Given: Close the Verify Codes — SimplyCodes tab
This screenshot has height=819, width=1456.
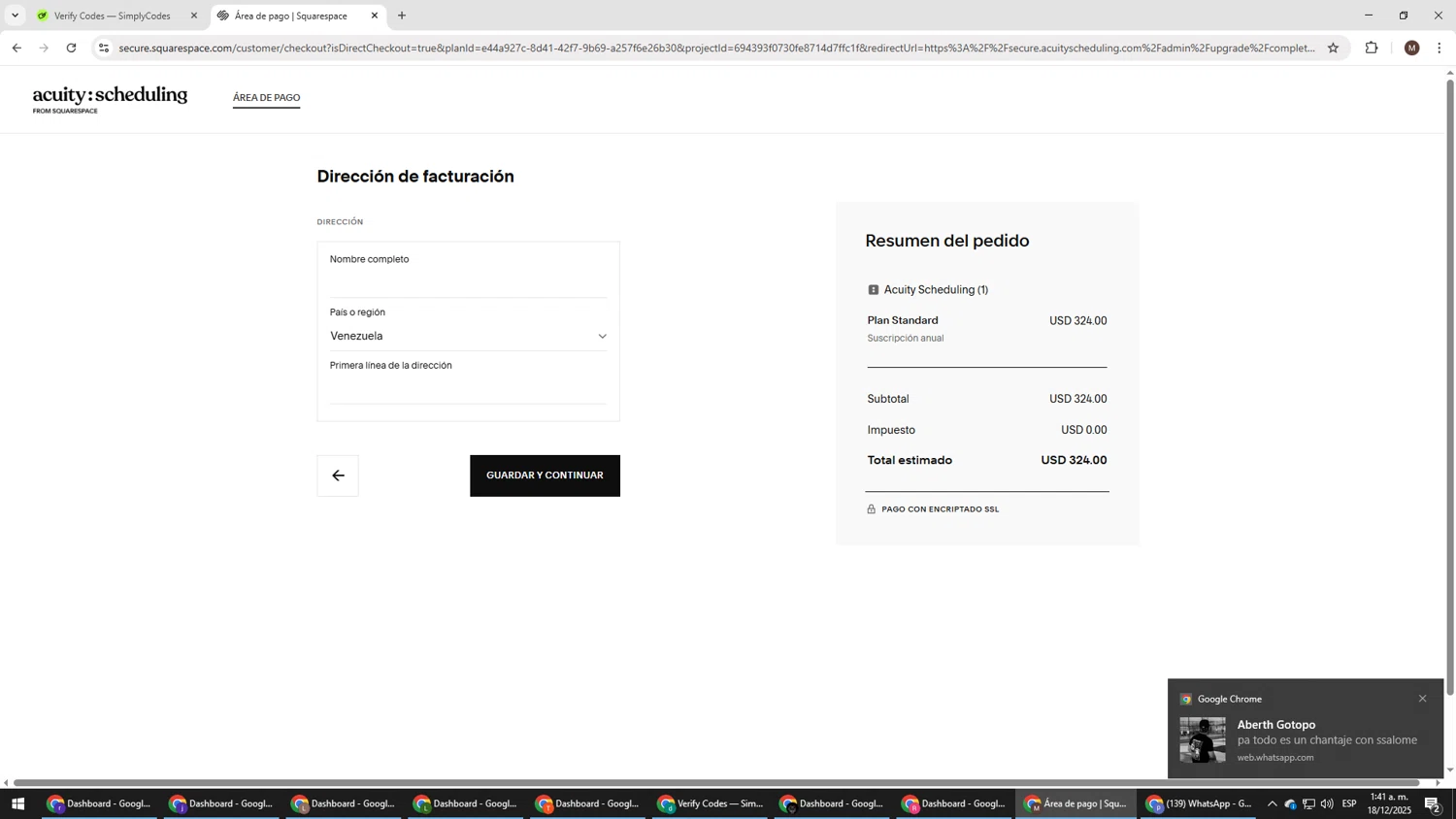Looking at the screenshot, I should (194, 16).
